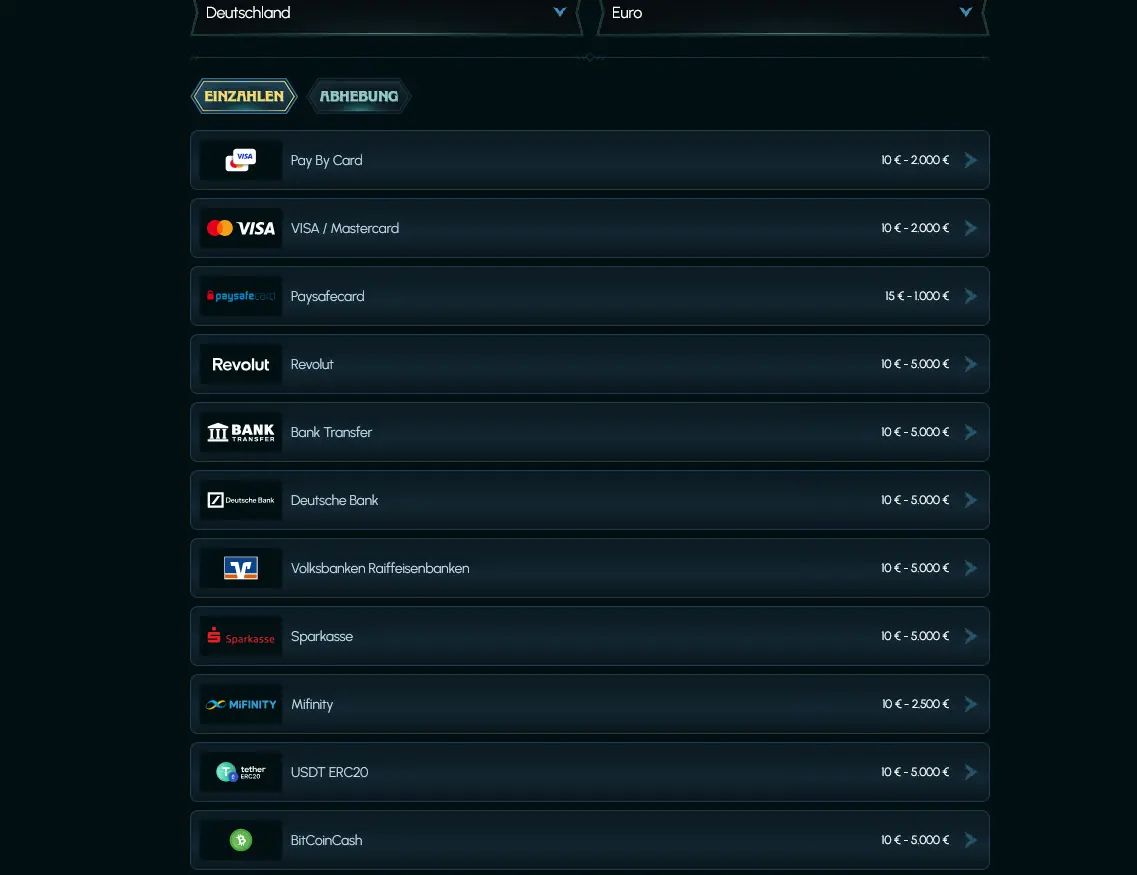
Task: Click the Revolut logo
Action: pos(241,364)
